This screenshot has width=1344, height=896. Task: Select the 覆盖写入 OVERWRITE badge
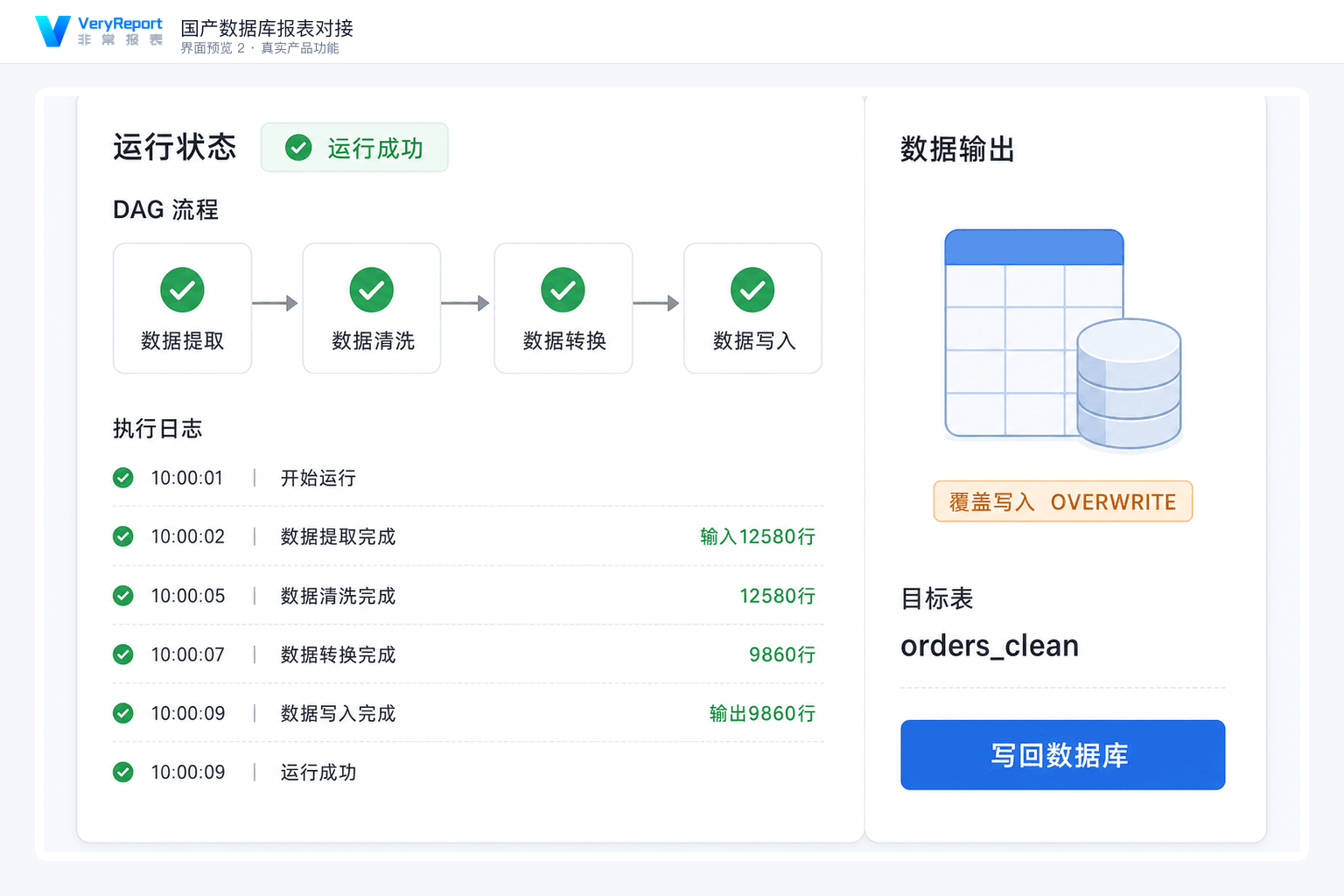1063,501
